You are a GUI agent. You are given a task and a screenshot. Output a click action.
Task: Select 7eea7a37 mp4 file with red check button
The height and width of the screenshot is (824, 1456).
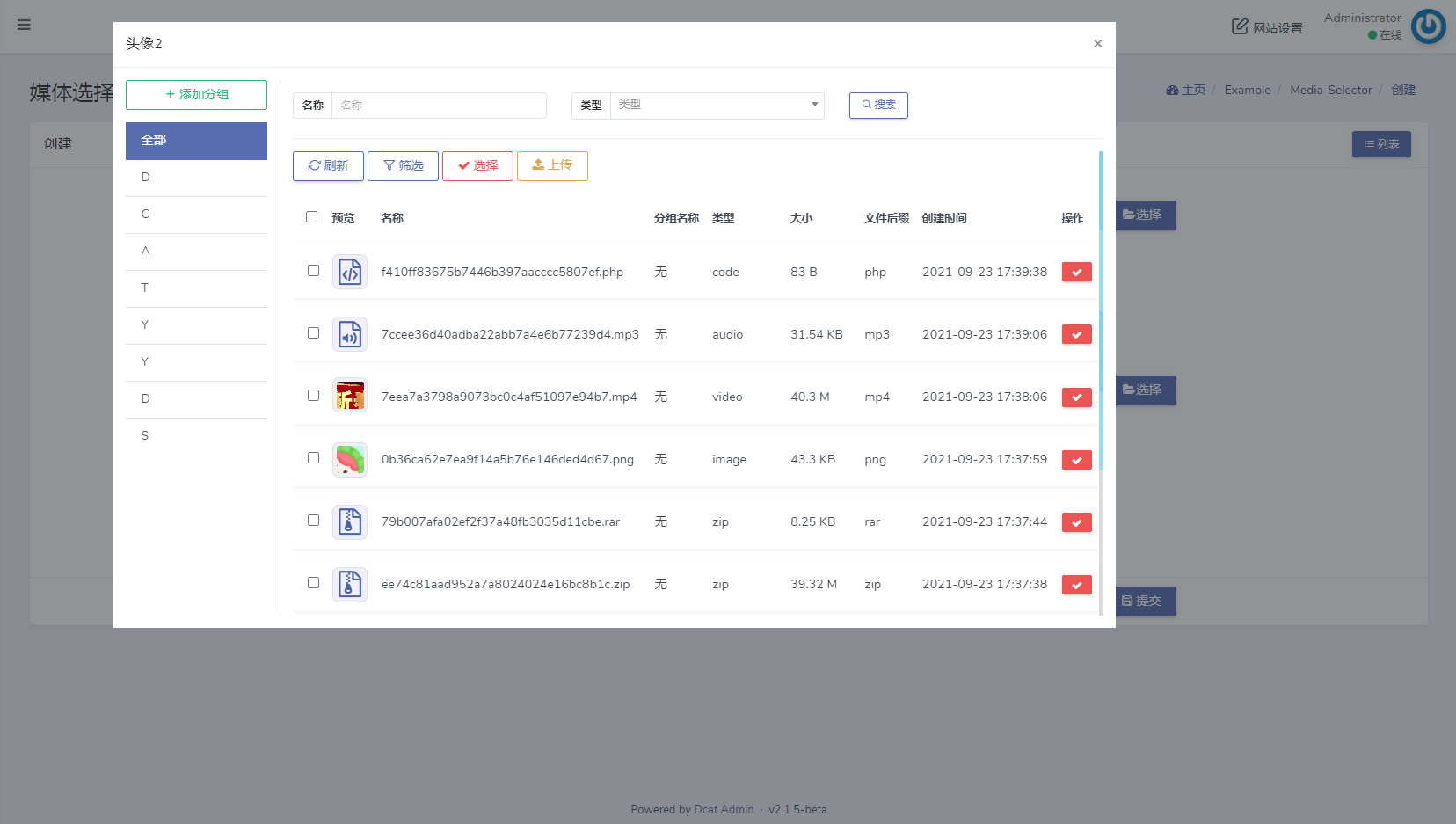click(1076, 397)
